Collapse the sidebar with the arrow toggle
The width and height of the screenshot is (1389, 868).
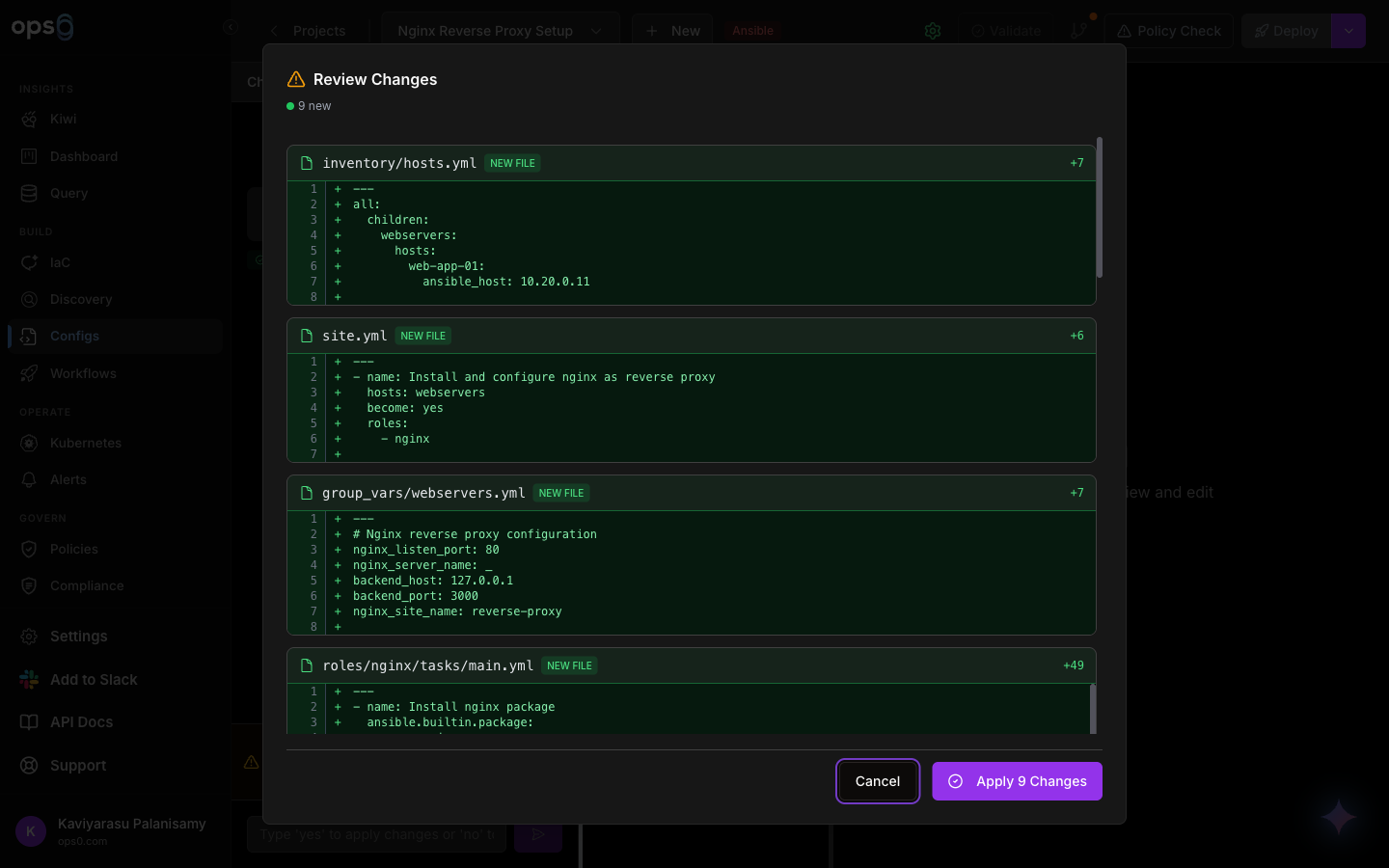point(230,27)
